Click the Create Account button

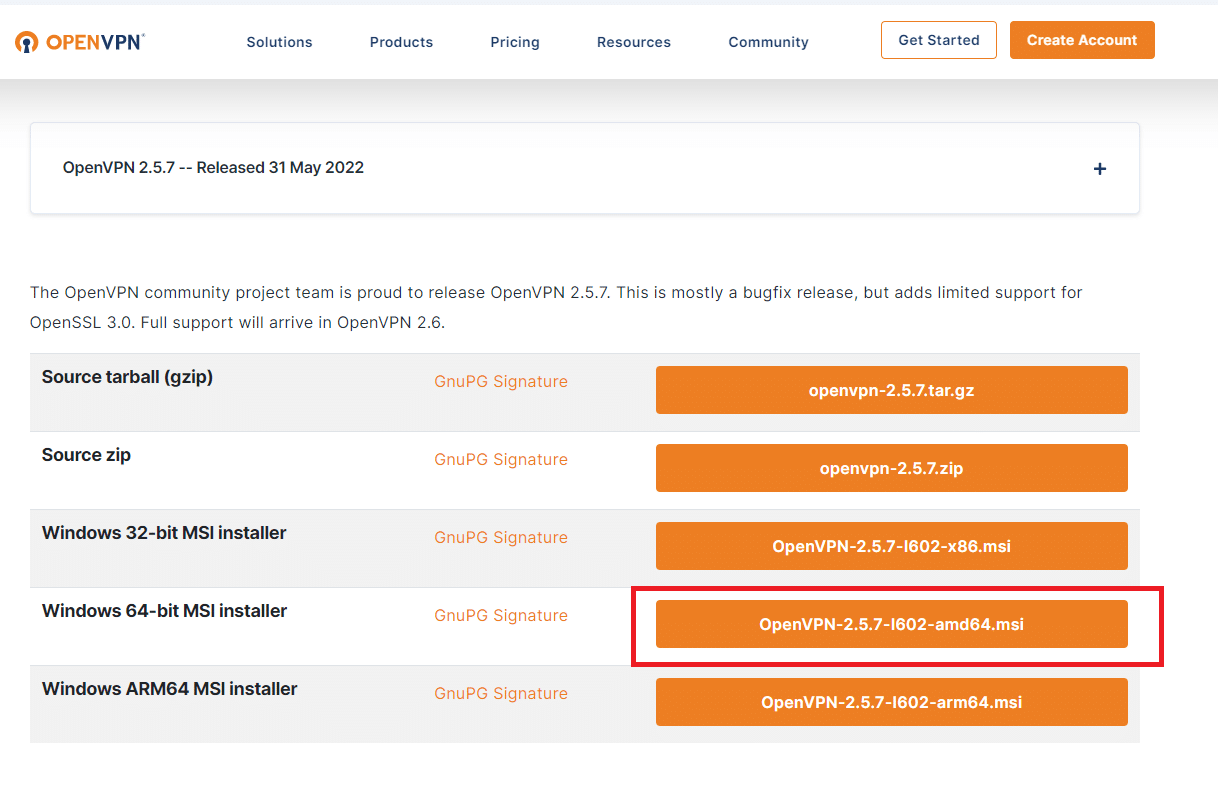point(1082,40)
